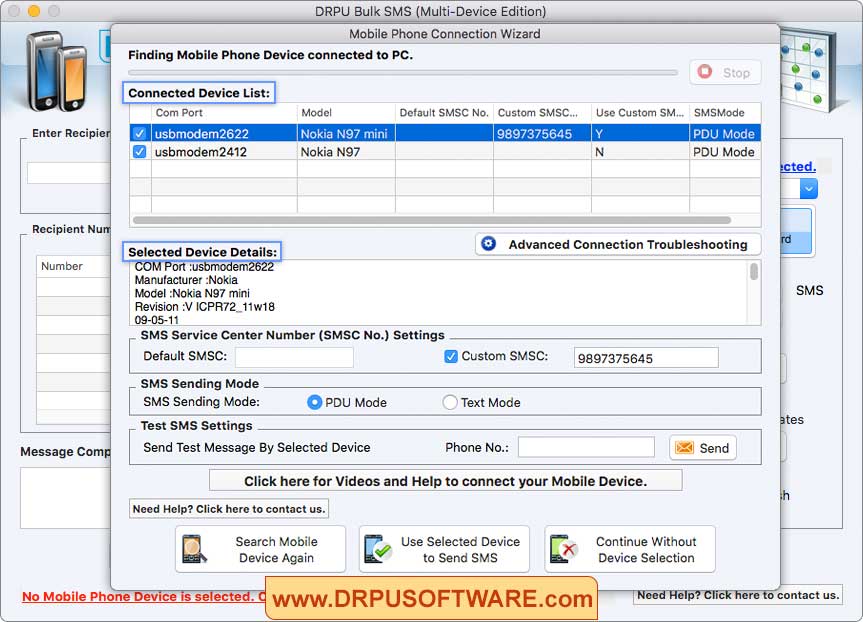Click the Stop search button
Screen dimensions: 863x622
point(725,72)
